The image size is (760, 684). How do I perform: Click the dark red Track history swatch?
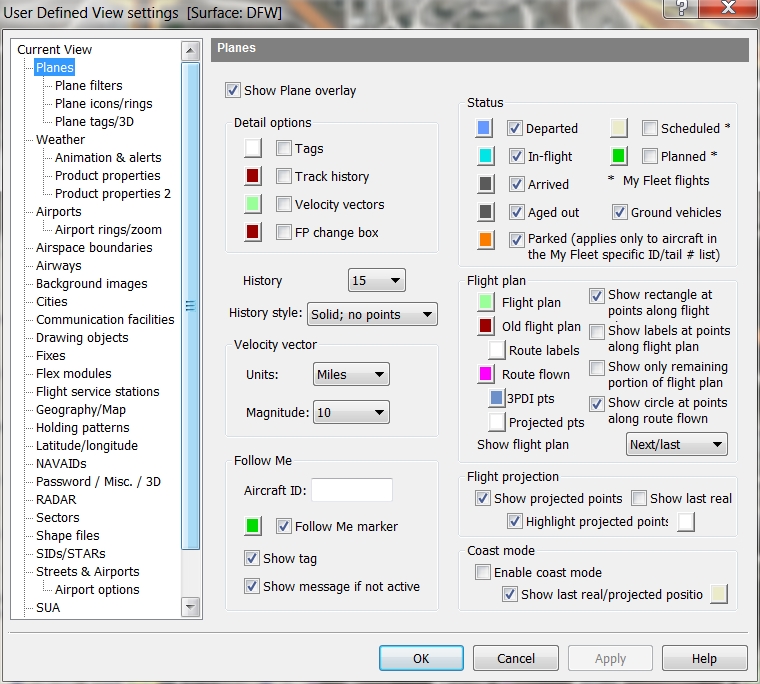pyautogui.click(x=253, y=176)
